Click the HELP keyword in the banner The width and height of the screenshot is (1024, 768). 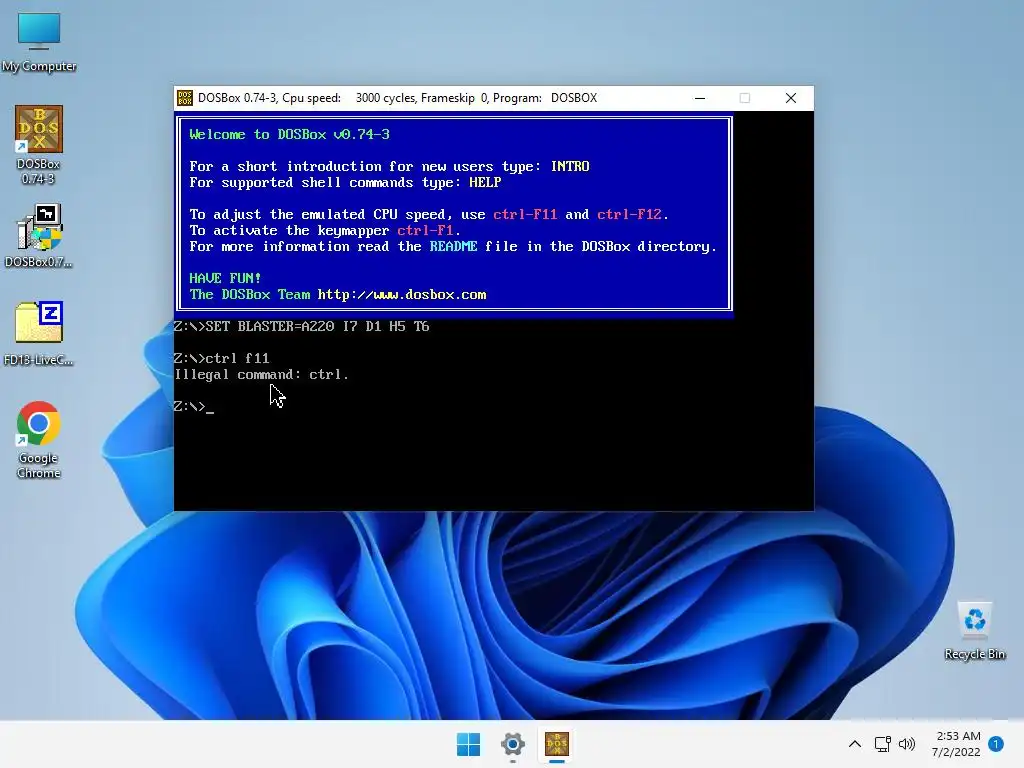pyautogui.click(x=485, y=182)
